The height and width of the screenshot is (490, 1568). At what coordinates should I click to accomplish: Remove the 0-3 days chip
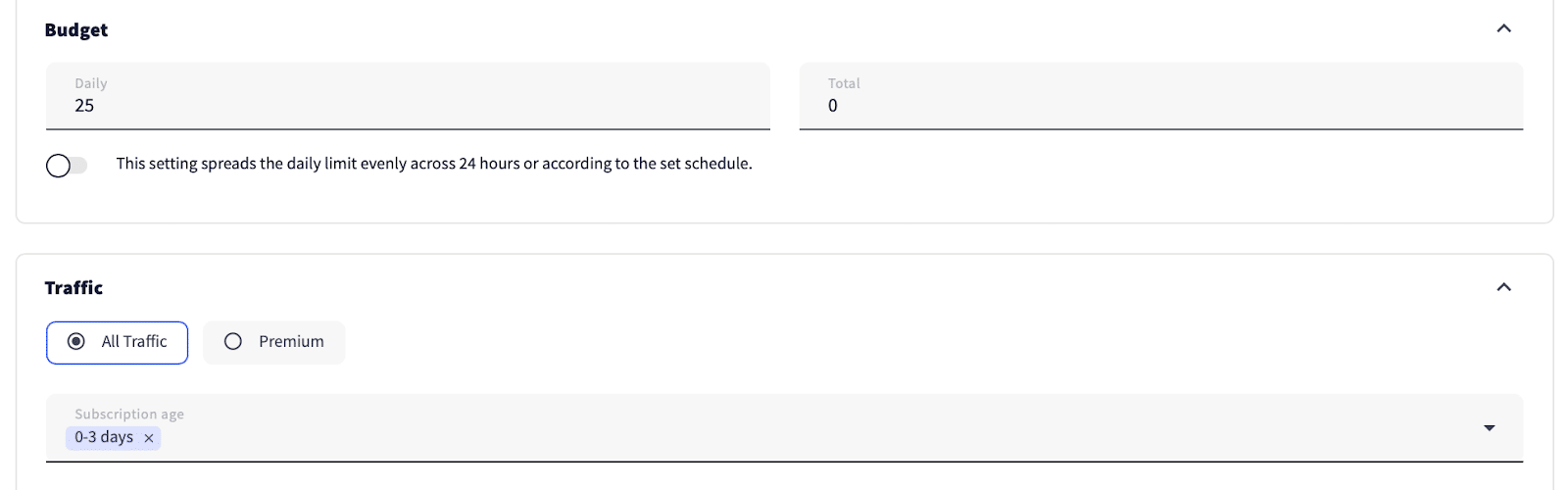[x=149, y=438]
